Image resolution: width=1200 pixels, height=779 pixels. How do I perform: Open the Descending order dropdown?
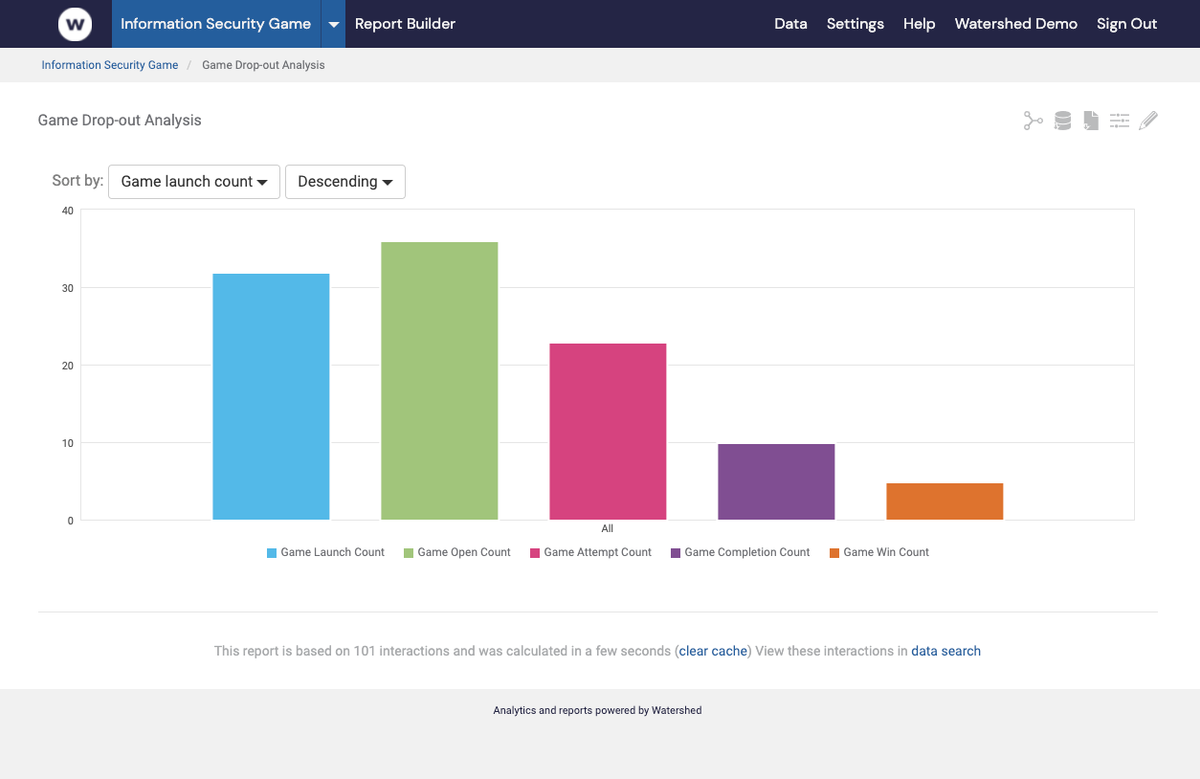pyautogui.click(x=345, y=181)
